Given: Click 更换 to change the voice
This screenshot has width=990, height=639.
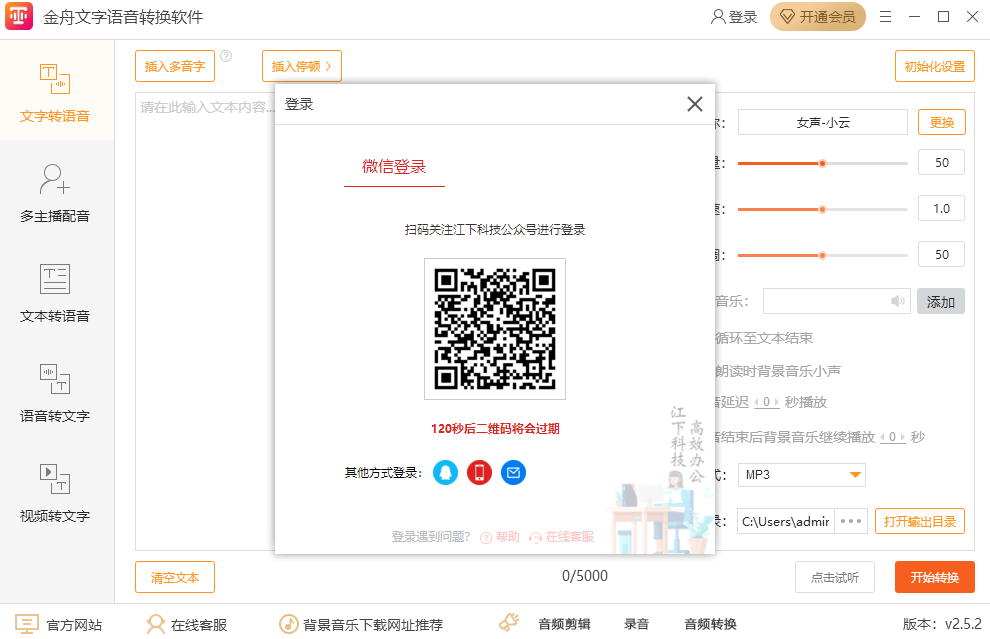Looking at the screenshot, I should coord(941,122).
